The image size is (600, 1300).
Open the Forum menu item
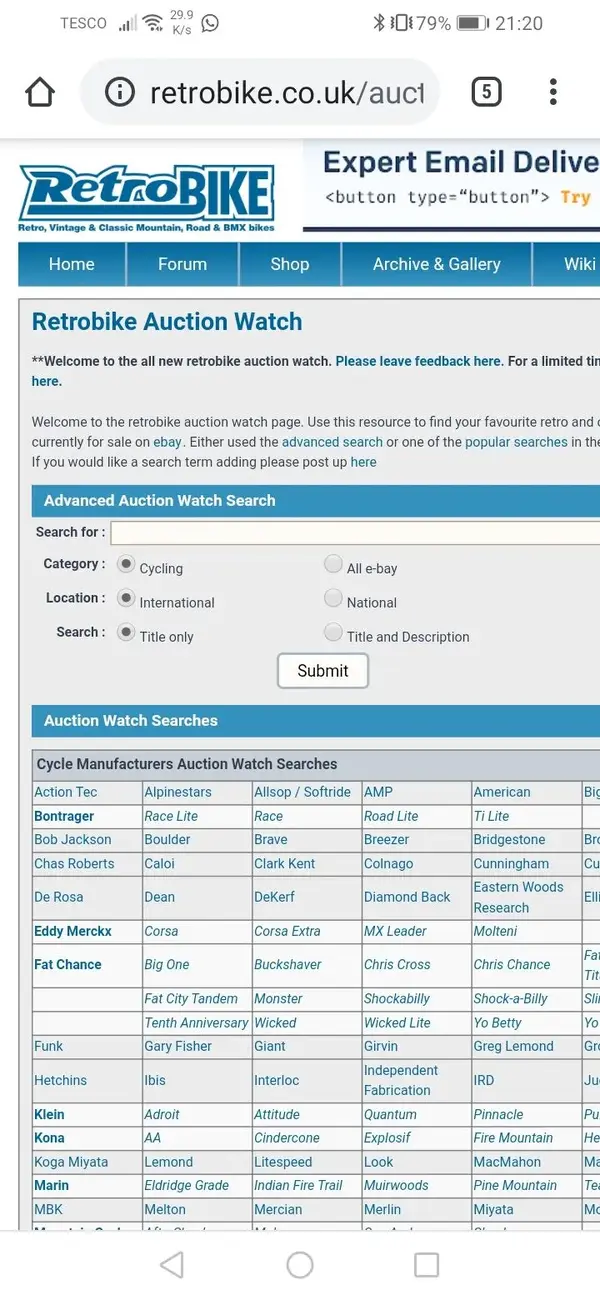click(182, 264)
